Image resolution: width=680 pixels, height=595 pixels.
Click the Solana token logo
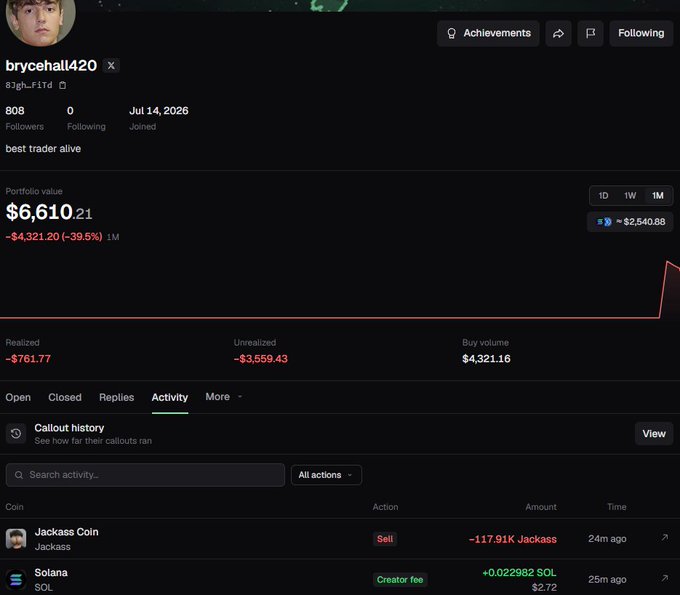click(16, 579)
